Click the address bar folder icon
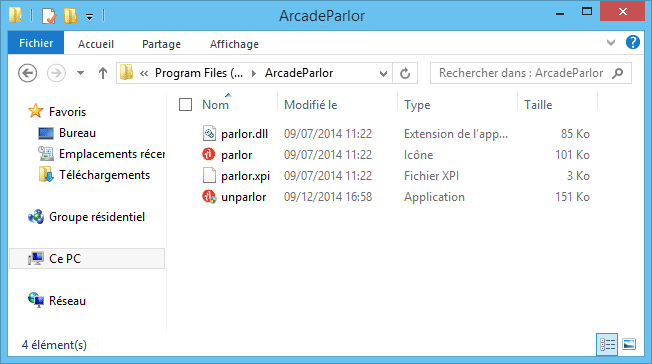The image size is (652, 364). coord(126,72)
